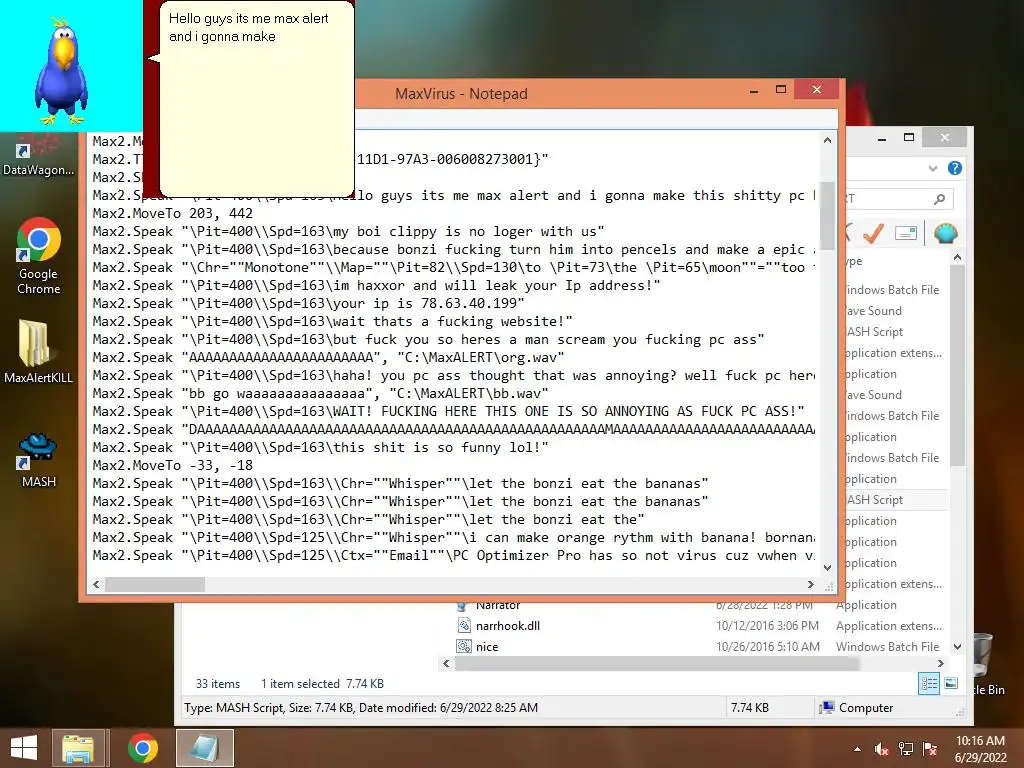Open File Explorer from the taskbar
Image resolution: width=1024 pixels, height=768 pixels.
78,748
